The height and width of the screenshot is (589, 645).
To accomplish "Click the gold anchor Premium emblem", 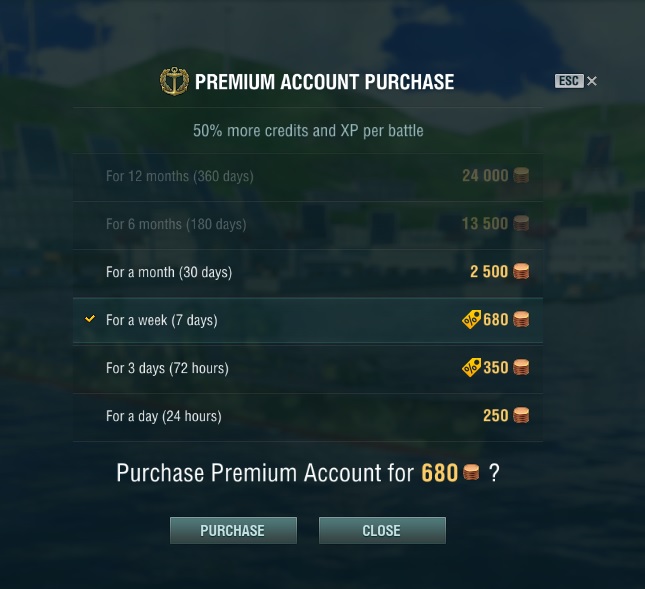I will [x=174, y=81].
